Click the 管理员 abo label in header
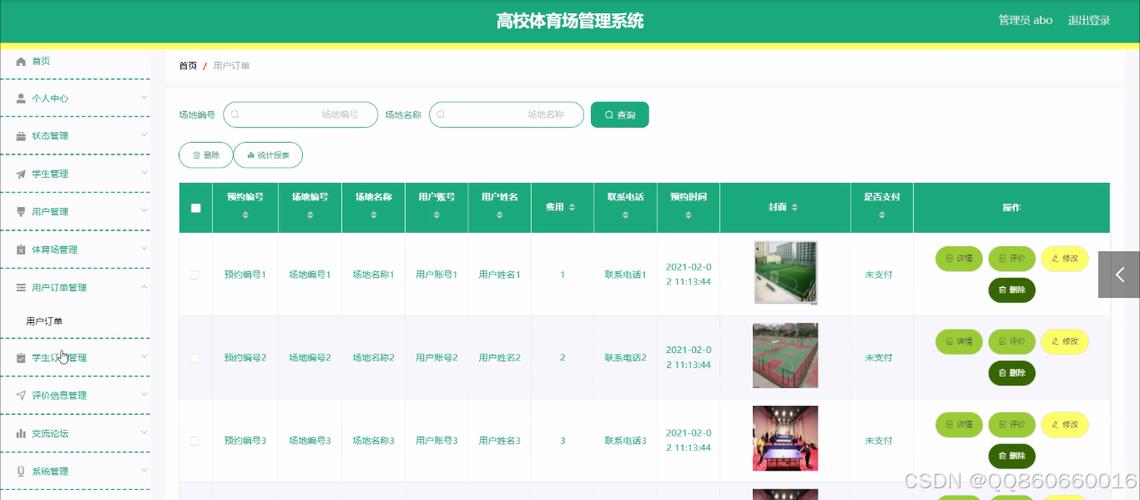Image resolution: width=1140 pixels, height=500 pixels. [x=1025, y=20]
